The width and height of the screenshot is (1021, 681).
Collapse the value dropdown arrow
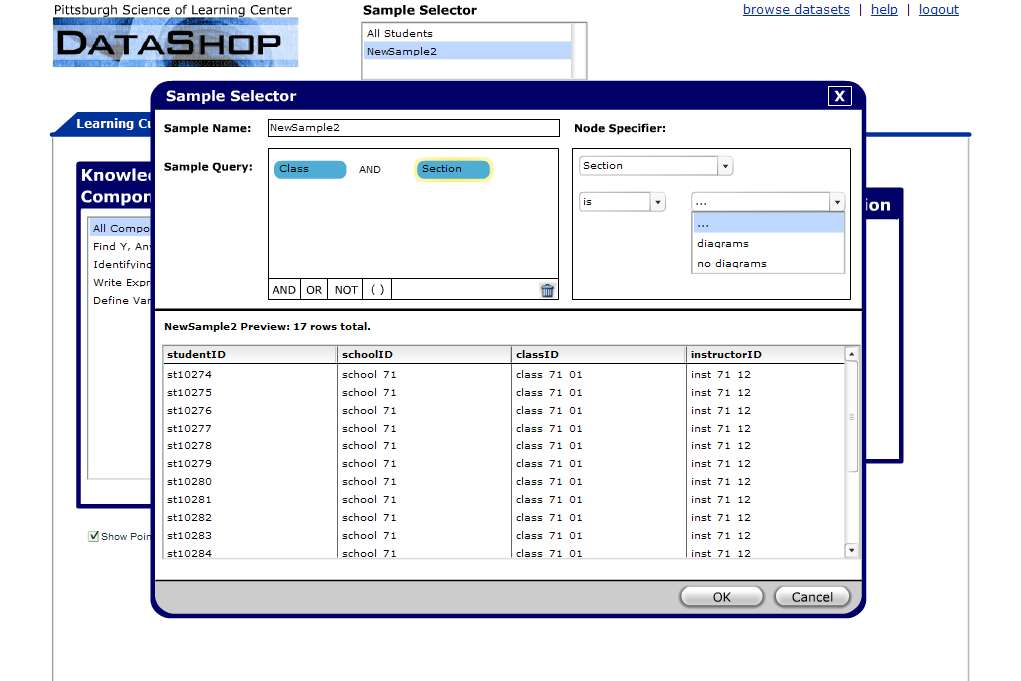pyautogui.click(x=836, y=202)
